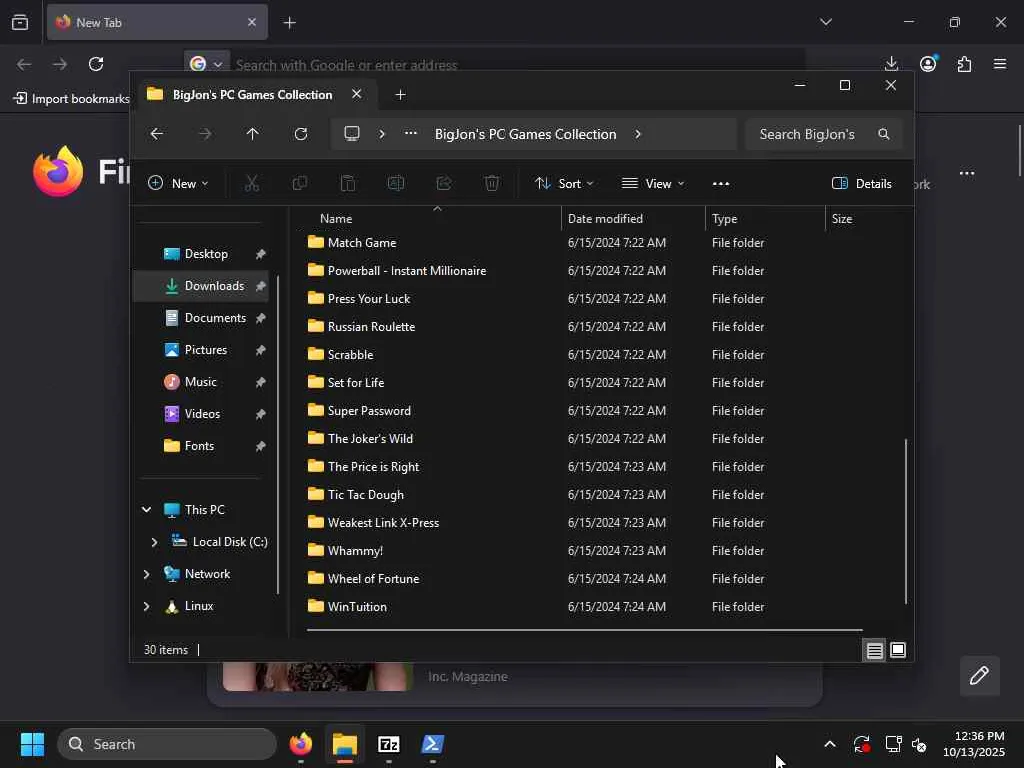Open Fonts in the sidebar
The height and width of the screenshot is (768, 1024).
tap(201, 446)
